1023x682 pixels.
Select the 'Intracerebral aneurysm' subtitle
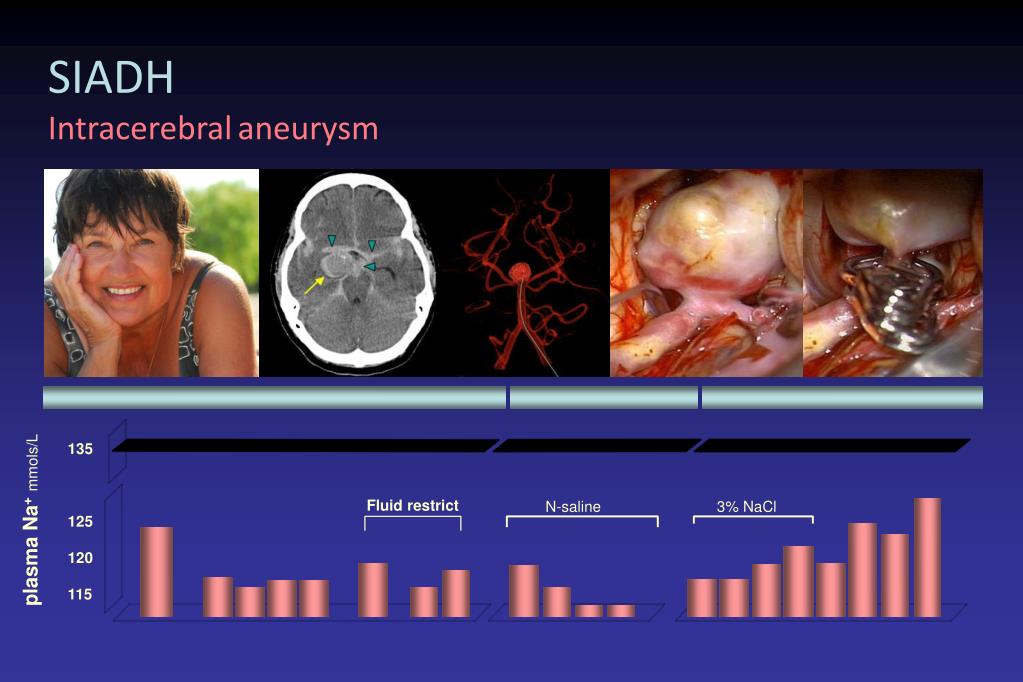pyautogui.click(x=213, y=129)
